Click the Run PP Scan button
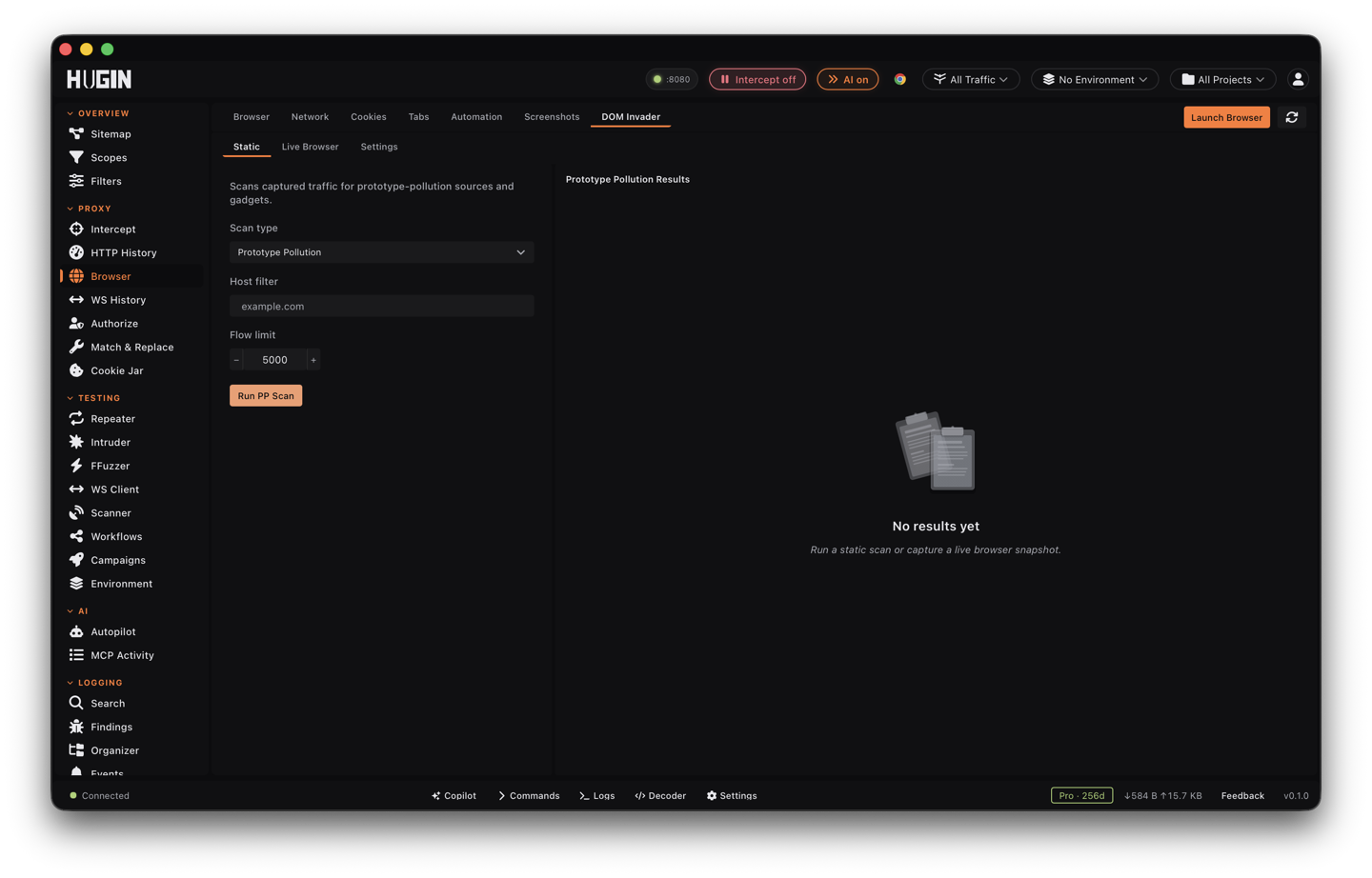The width and height of the screenshot is (1372, 878). (x=266, y=396)
